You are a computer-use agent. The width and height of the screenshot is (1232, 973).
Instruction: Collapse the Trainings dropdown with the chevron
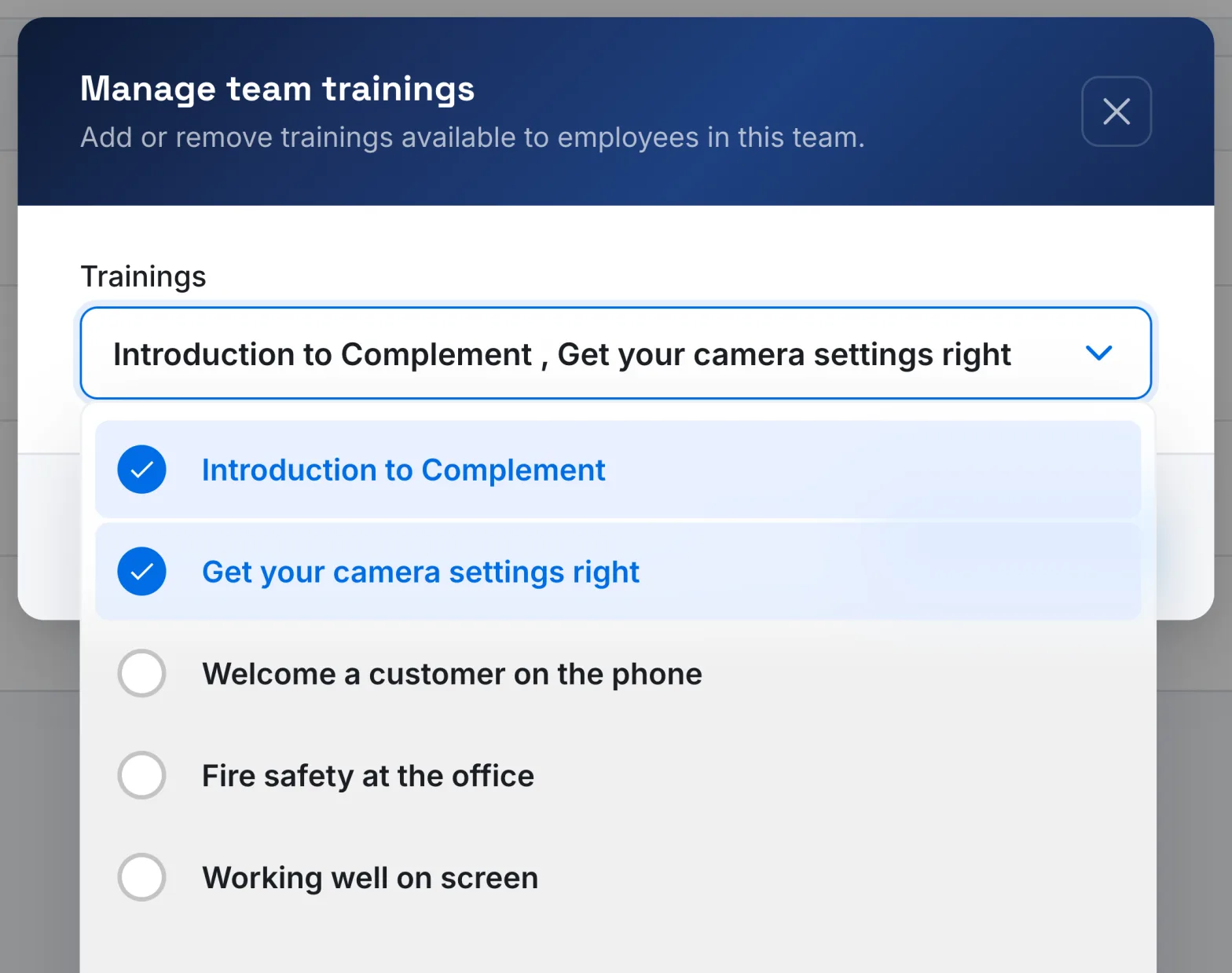coord(1098,353)
